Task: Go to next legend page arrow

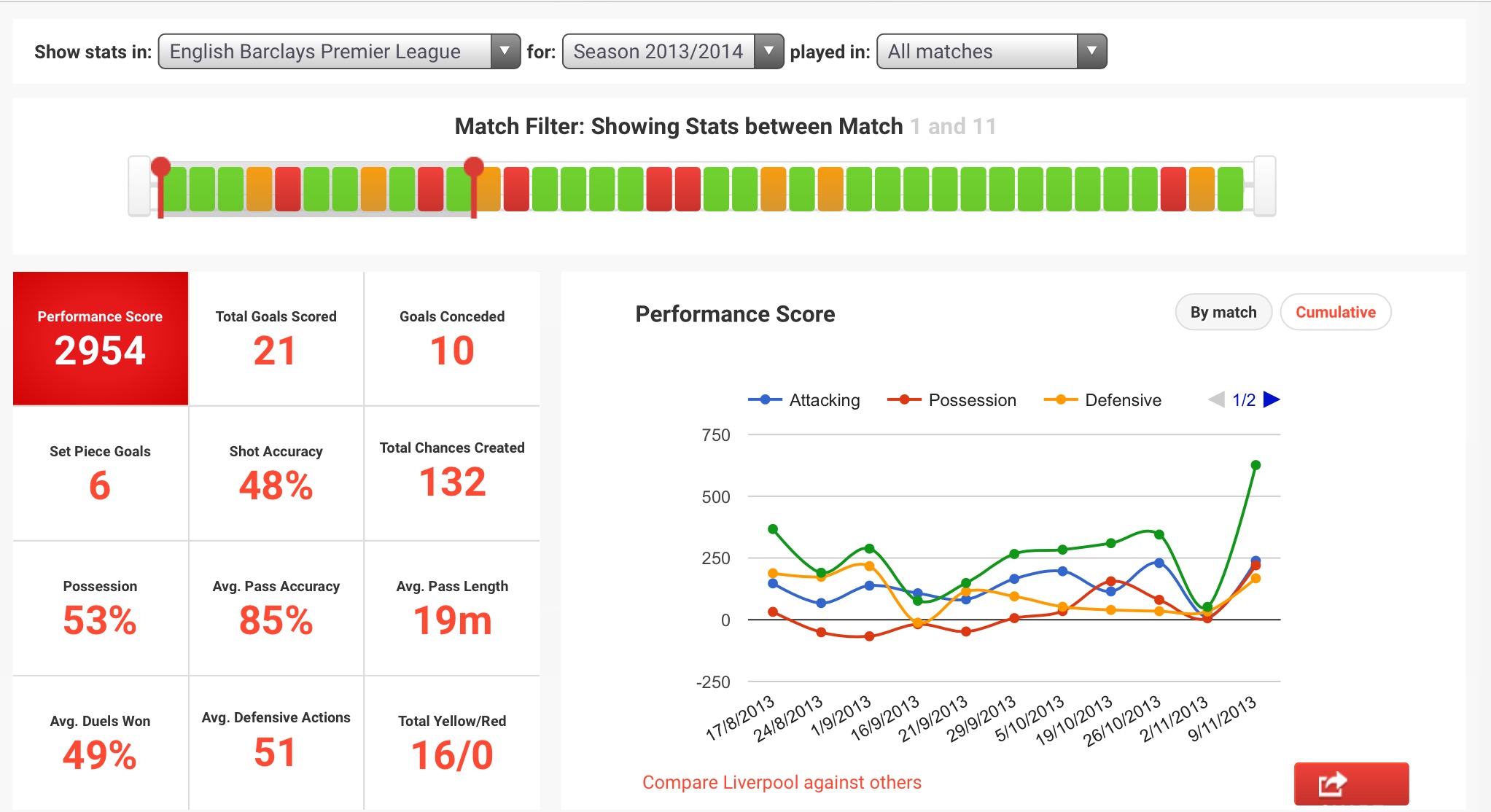Action: [1272, 399]
